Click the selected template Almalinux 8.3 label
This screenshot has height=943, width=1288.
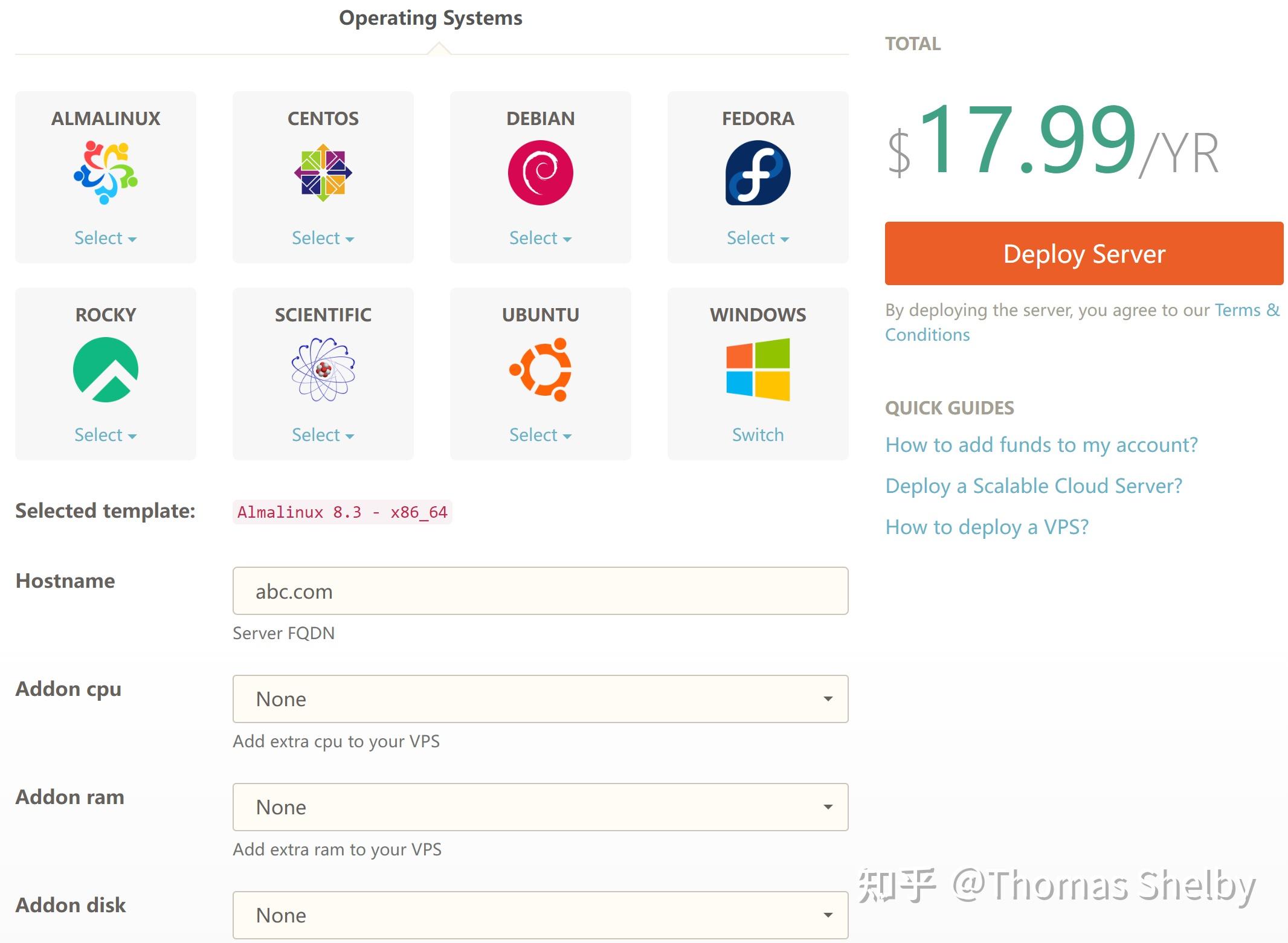[x=342, y=512]
